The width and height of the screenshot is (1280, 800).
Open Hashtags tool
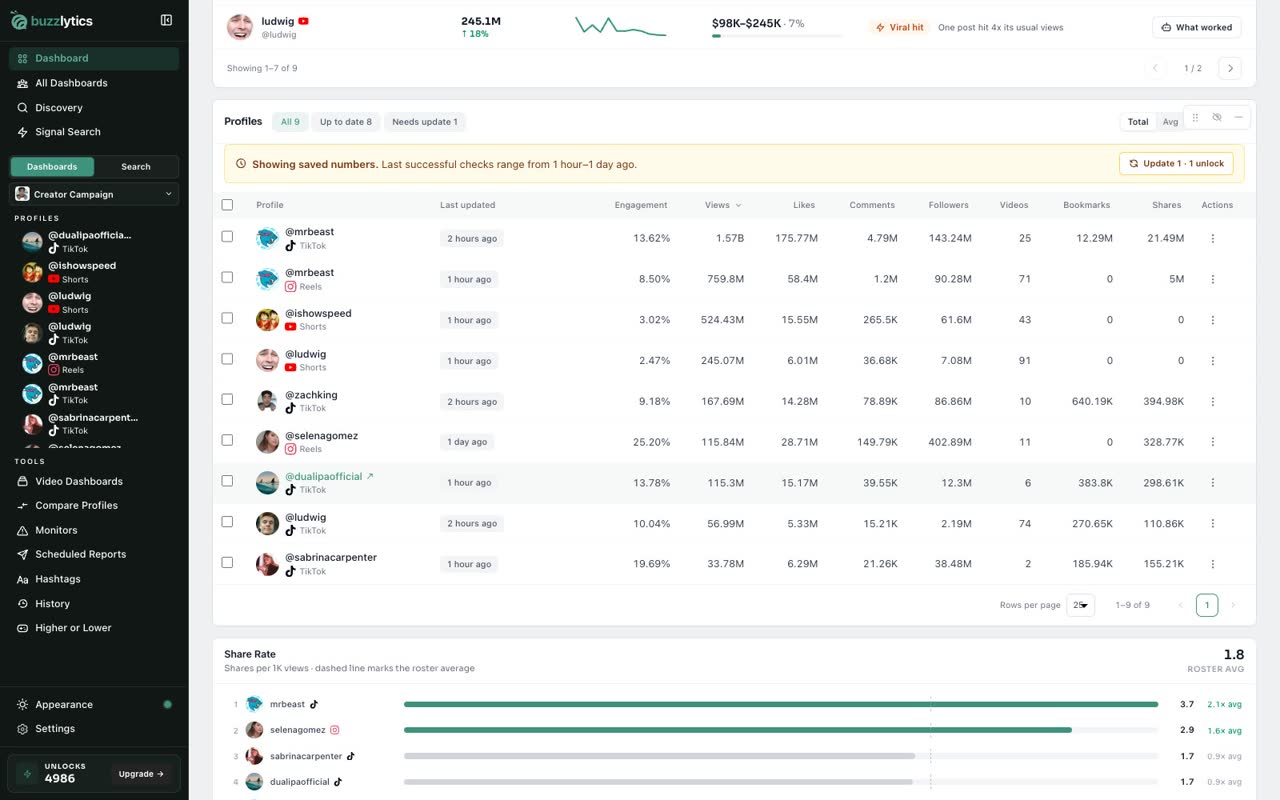(94, 579)
